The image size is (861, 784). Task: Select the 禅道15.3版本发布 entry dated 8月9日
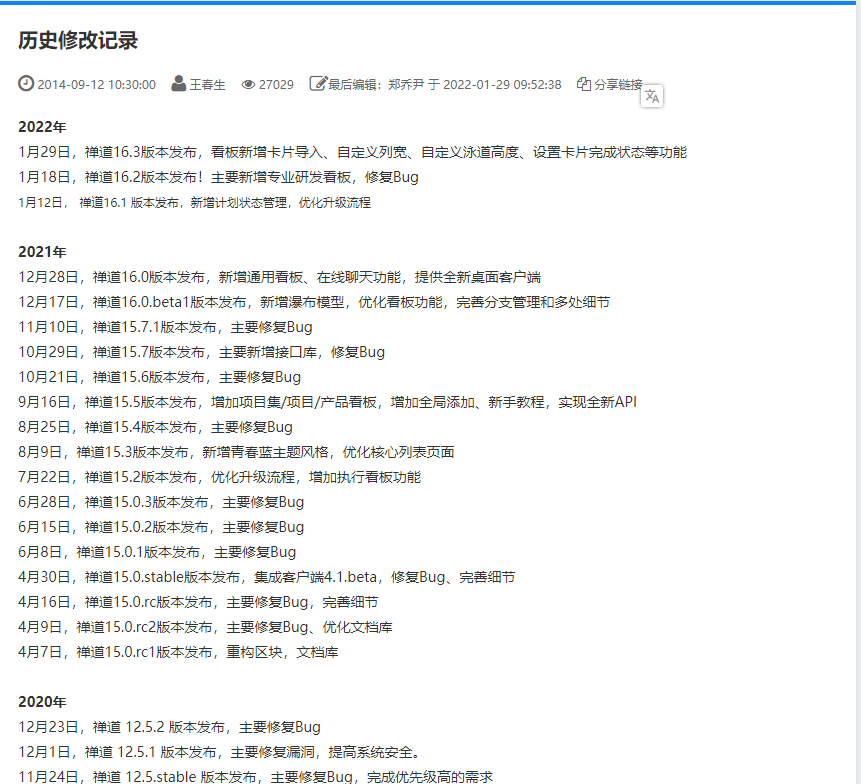click(x=236, y=452)
